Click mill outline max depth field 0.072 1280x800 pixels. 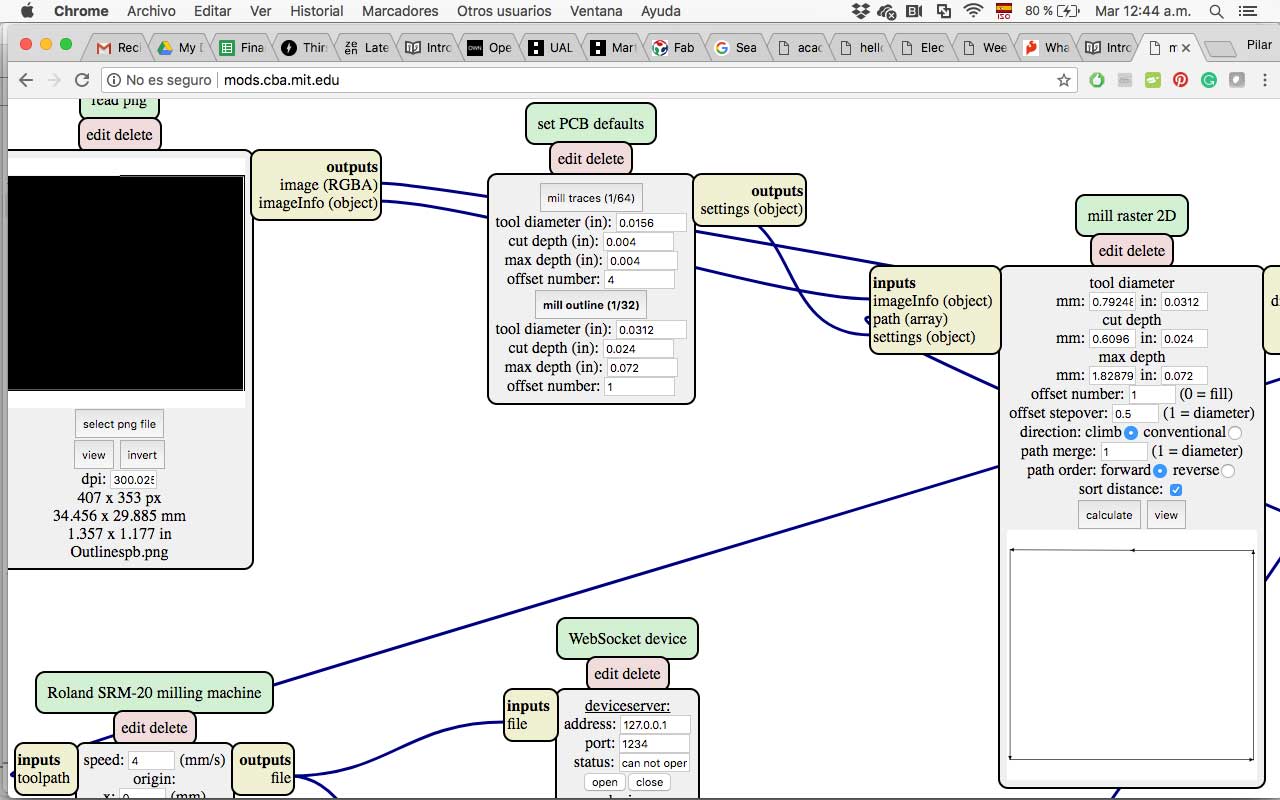coord(641,367)
